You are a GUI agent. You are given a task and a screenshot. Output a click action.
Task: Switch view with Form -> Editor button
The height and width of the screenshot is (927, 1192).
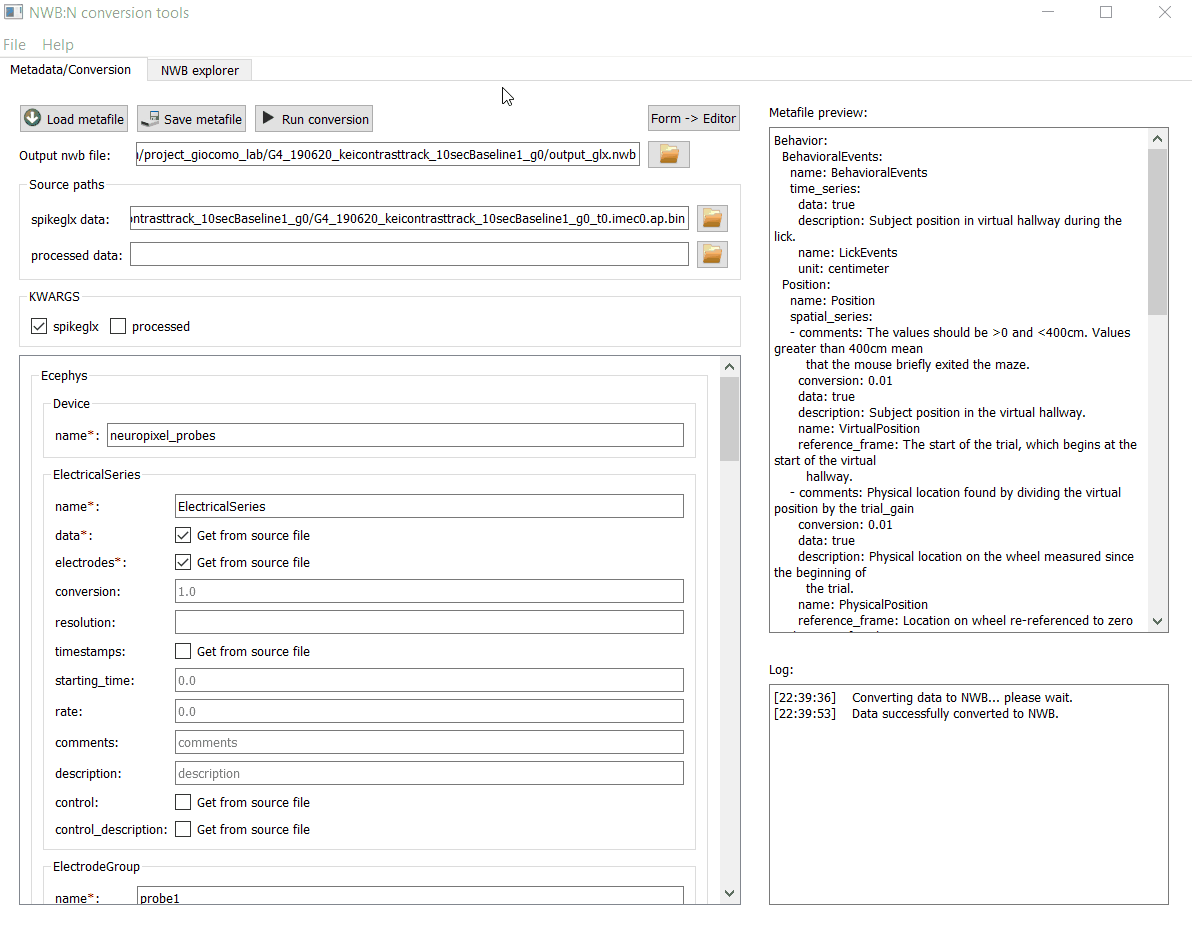[693, 119]
